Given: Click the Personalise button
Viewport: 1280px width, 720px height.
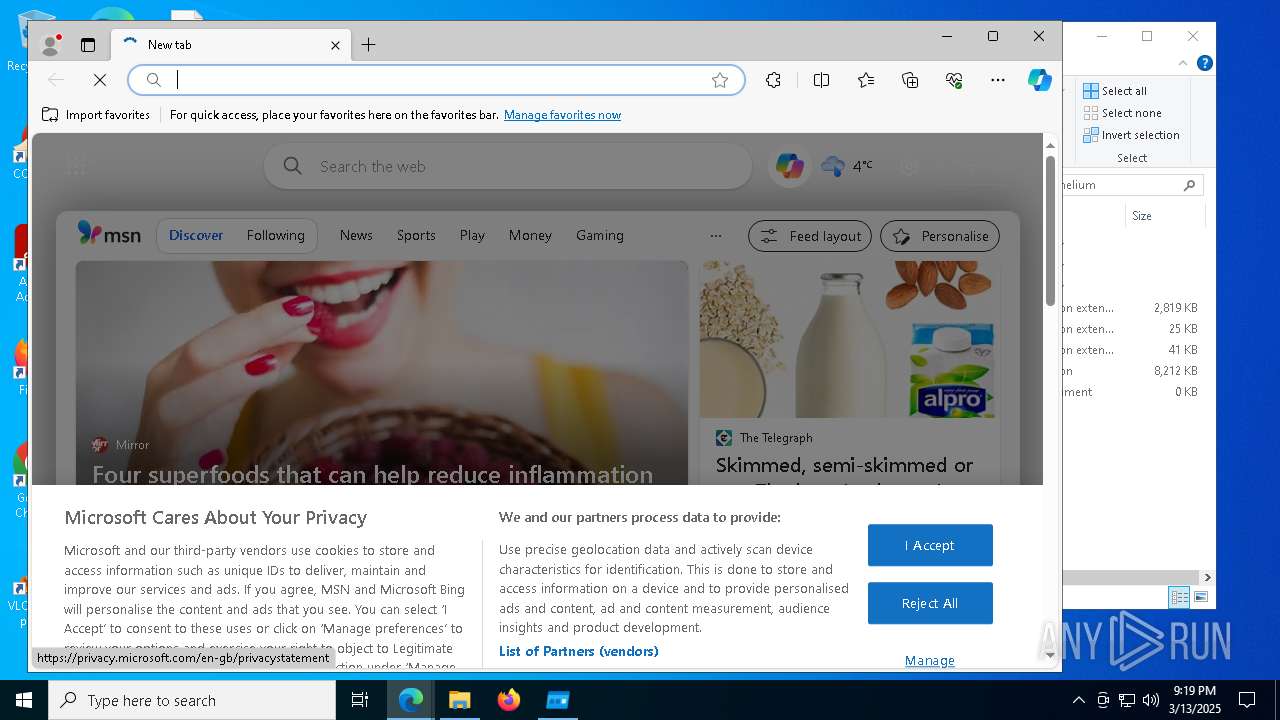Looking at the screenshot, I should point(940,236).
